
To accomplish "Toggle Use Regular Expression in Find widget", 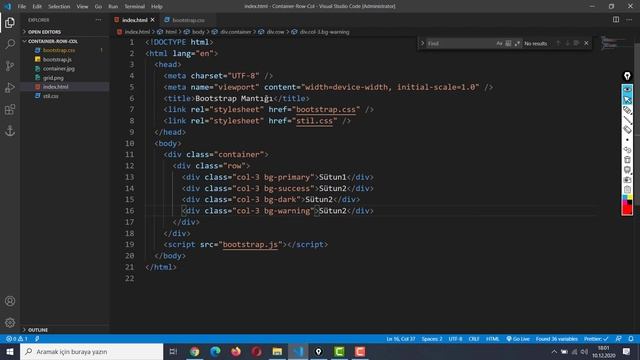I will coord(517,43).
